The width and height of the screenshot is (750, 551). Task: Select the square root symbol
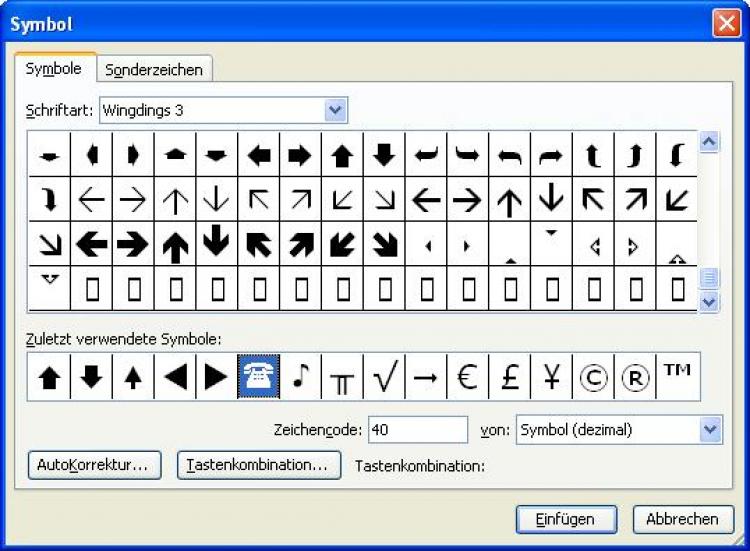click(x=384, y=377)
